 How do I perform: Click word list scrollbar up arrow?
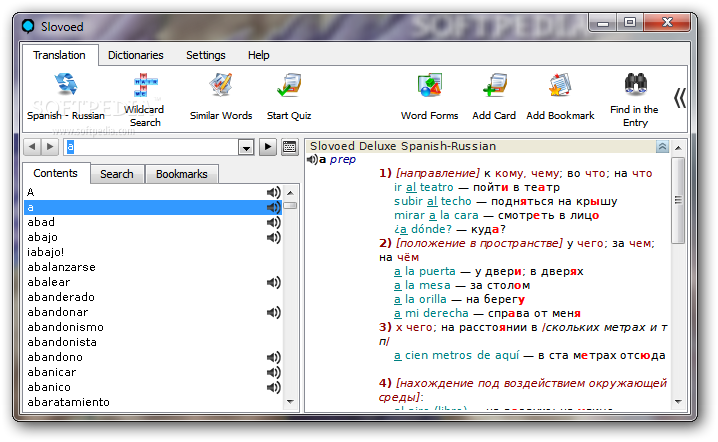tap(290, 192)
